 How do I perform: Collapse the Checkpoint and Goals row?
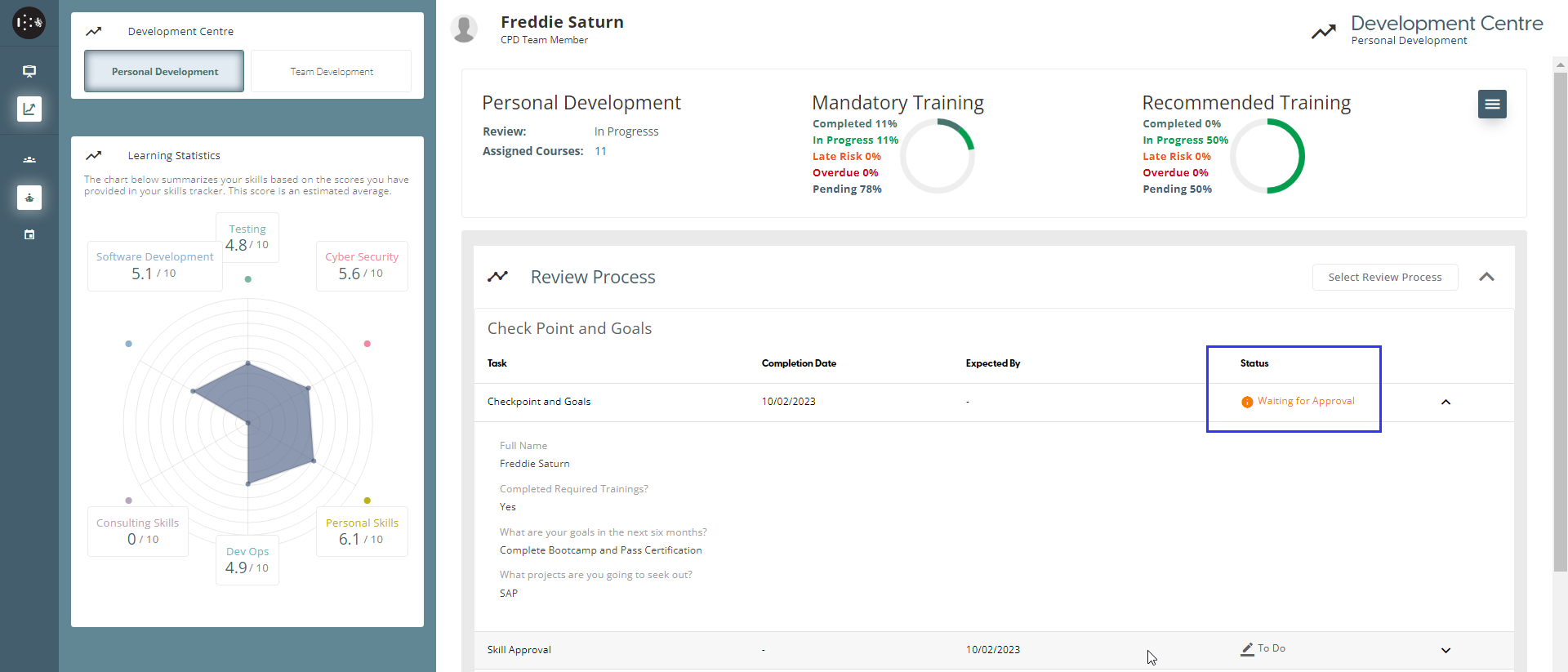(x=1445, y=402)
